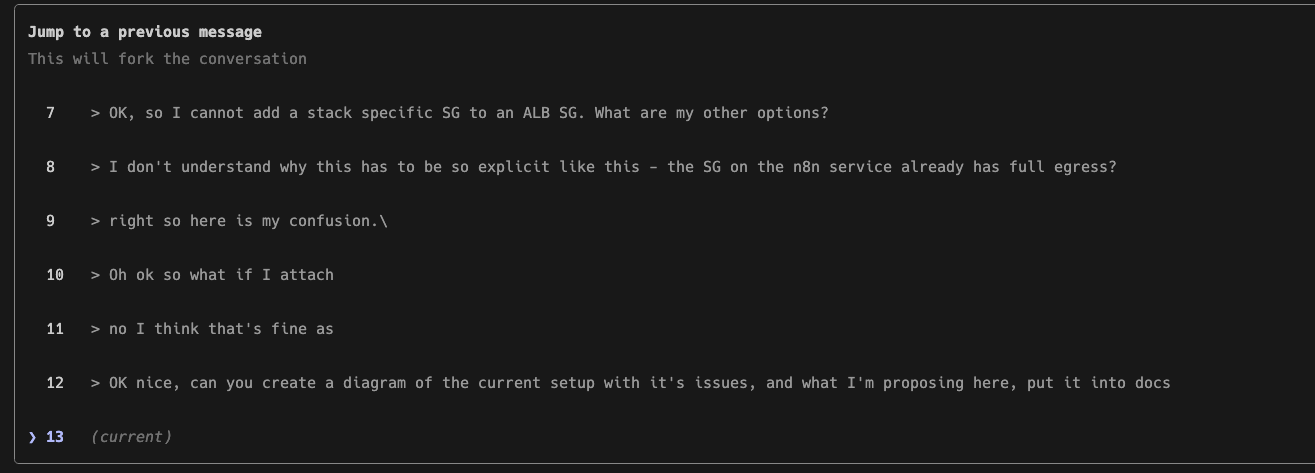Click the selection arrow beside 13
The image size is (1315, 473).
tap(32, 436)
